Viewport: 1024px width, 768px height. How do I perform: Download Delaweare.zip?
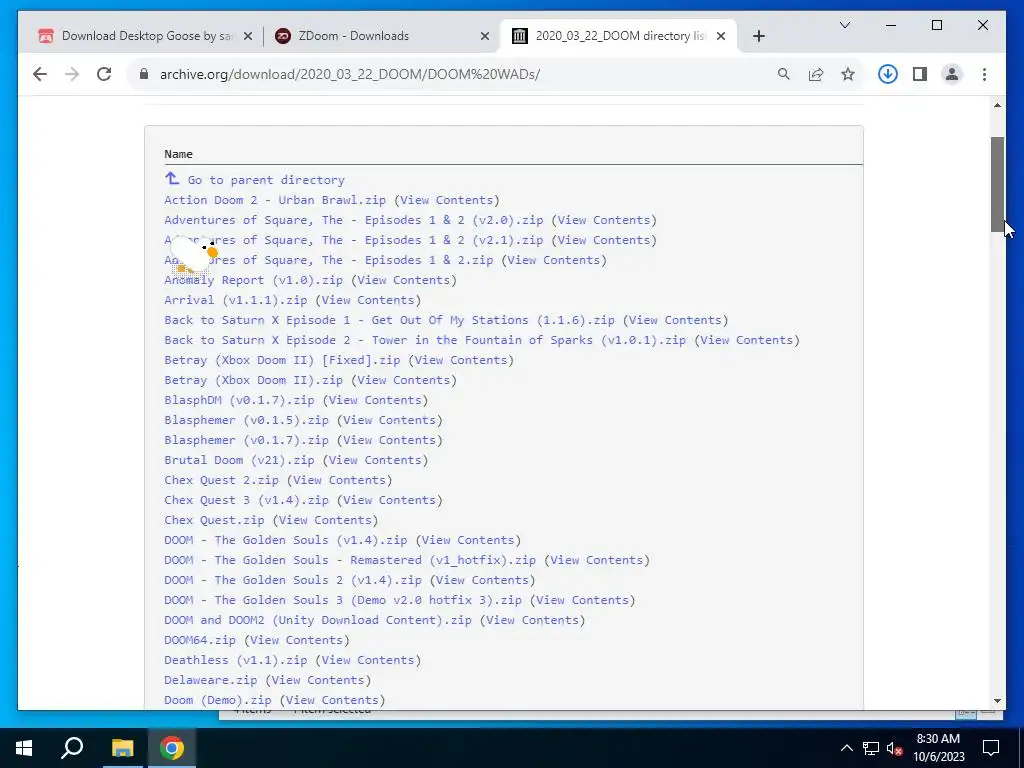click(211, 680)
